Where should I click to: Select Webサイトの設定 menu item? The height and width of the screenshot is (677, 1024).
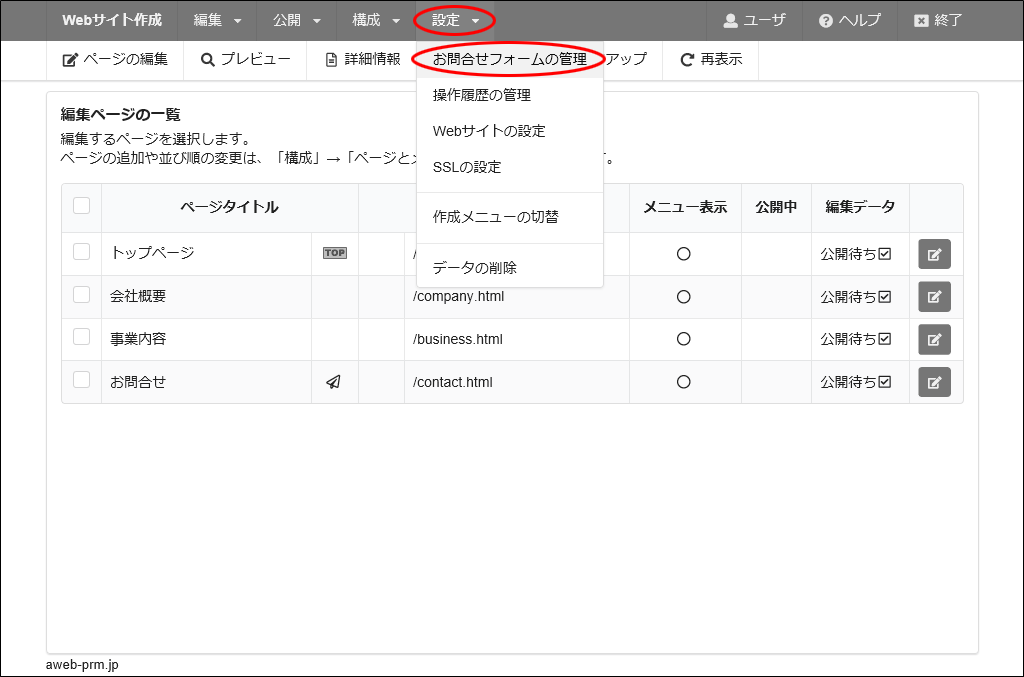(489, 131)
